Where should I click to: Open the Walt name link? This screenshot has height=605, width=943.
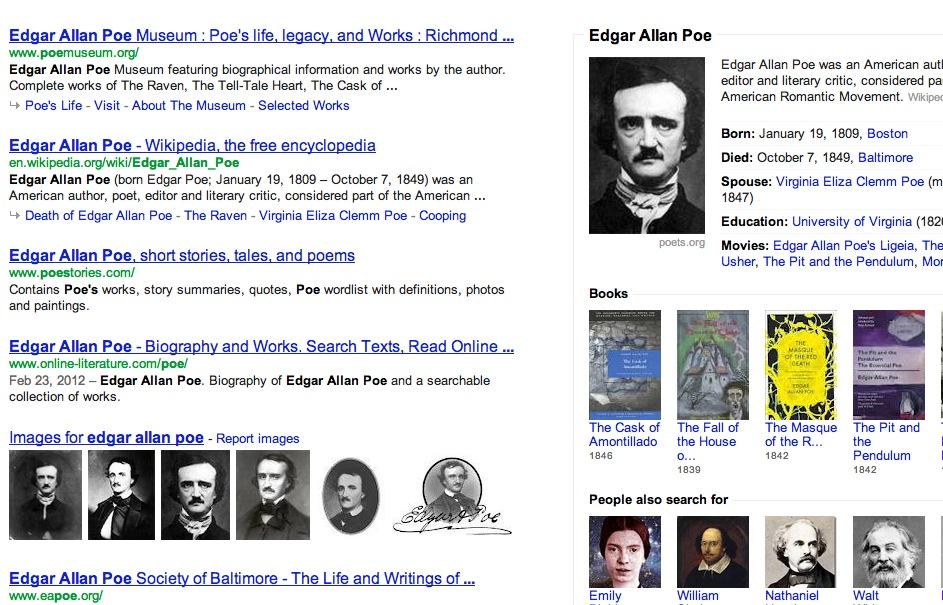pyautogui.click(x=866, y=597)
